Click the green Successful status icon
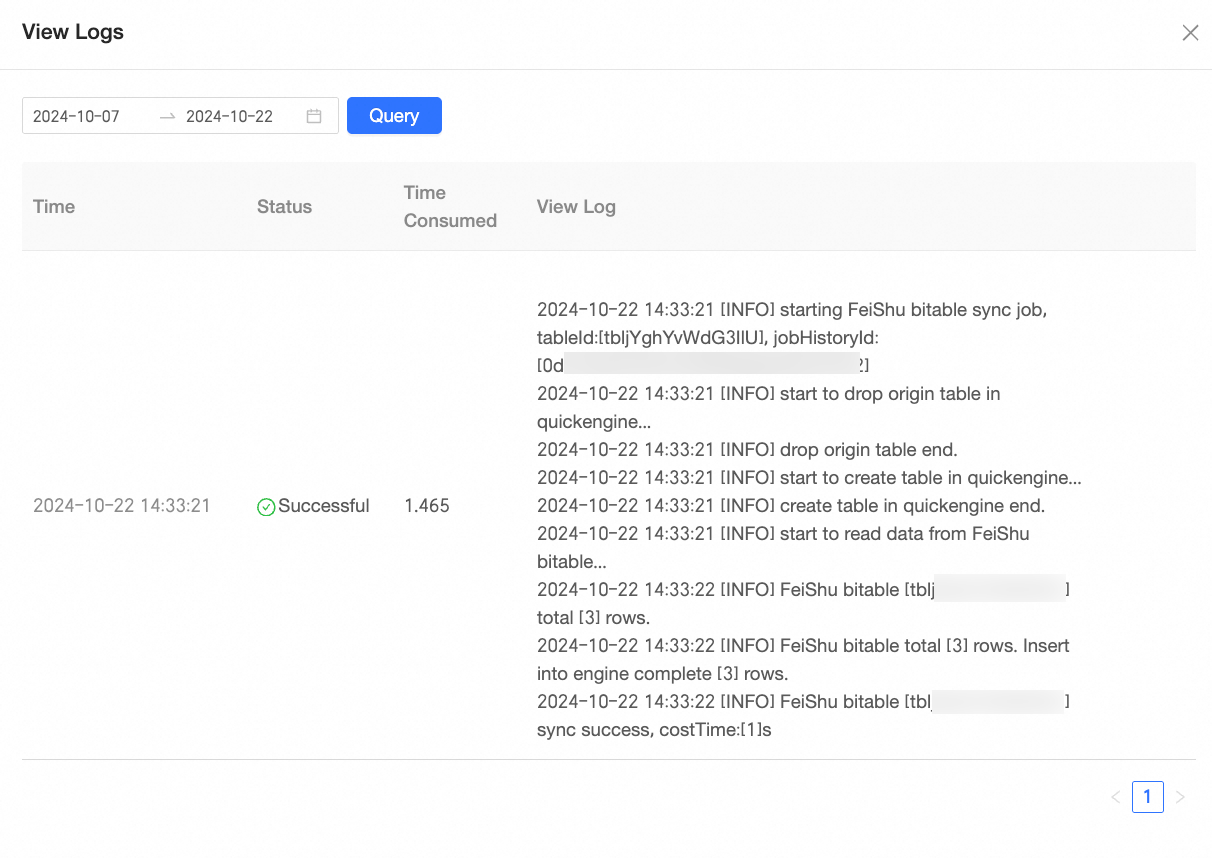This screenshot has width=1212, height=858. (x=266, y=507)
